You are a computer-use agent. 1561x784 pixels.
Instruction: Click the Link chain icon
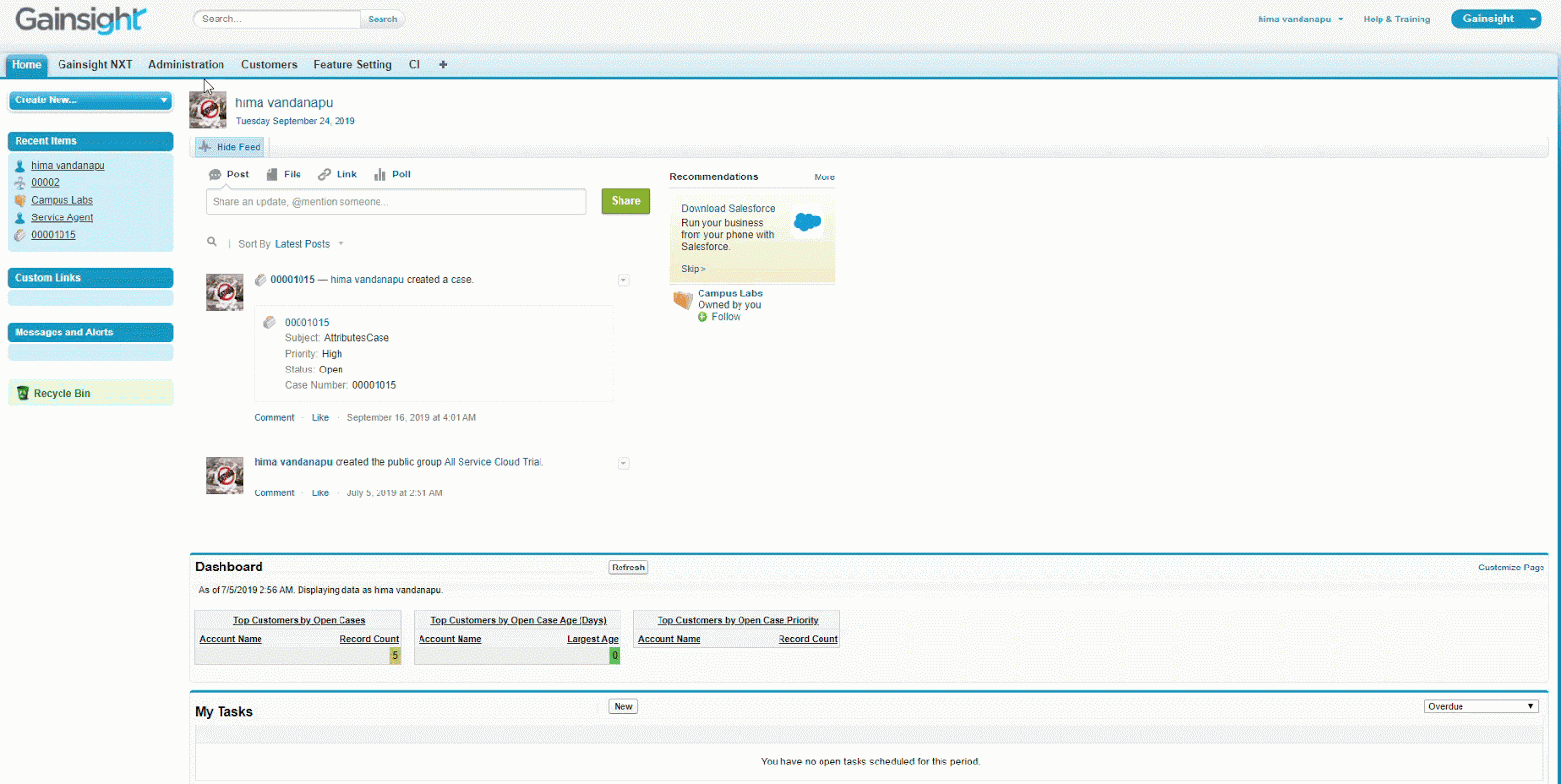pos(325,175)
